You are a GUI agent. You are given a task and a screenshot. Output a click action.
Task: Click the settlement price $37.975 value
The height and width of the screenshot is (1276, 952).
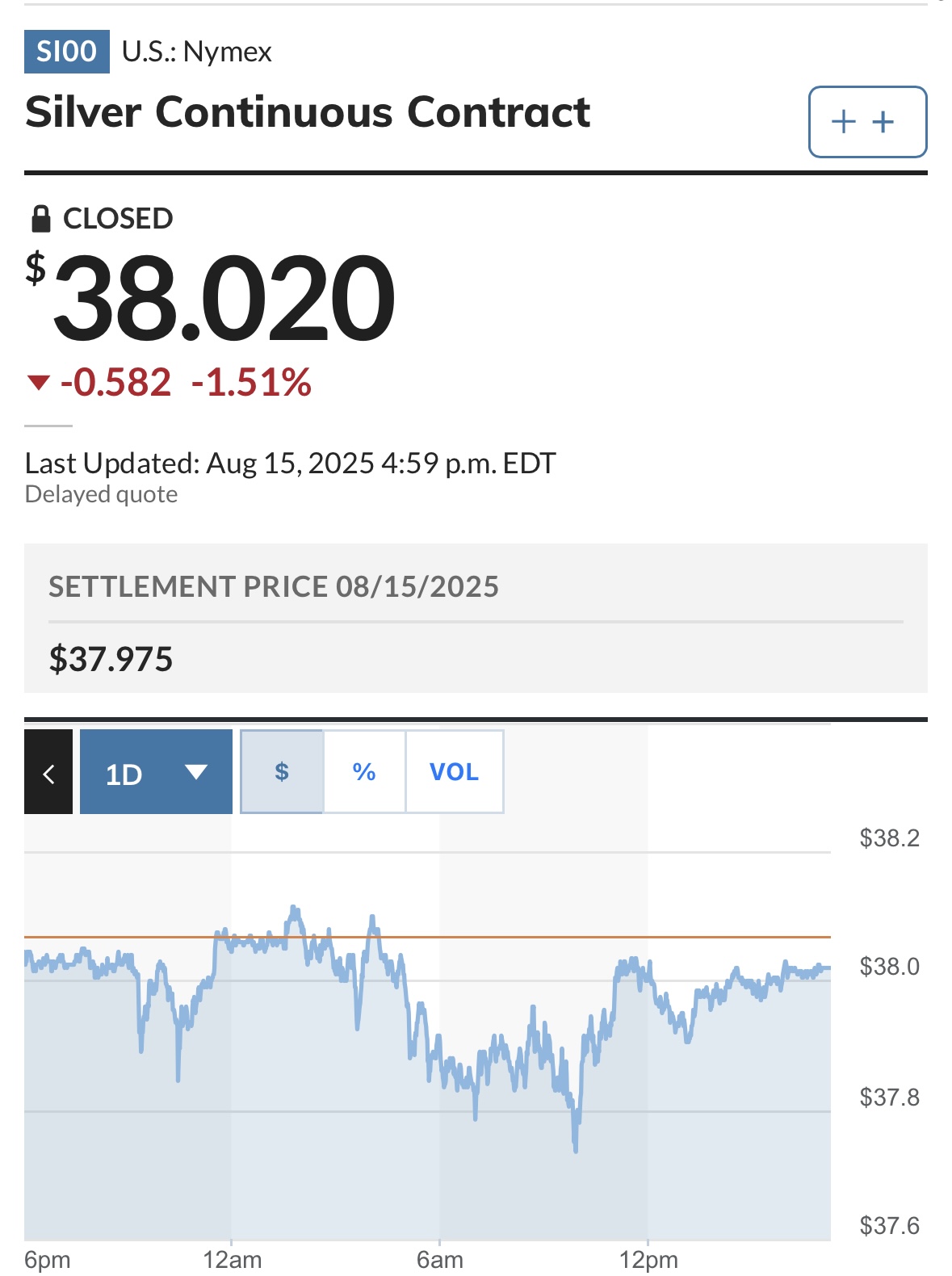[x=111, y=659]
